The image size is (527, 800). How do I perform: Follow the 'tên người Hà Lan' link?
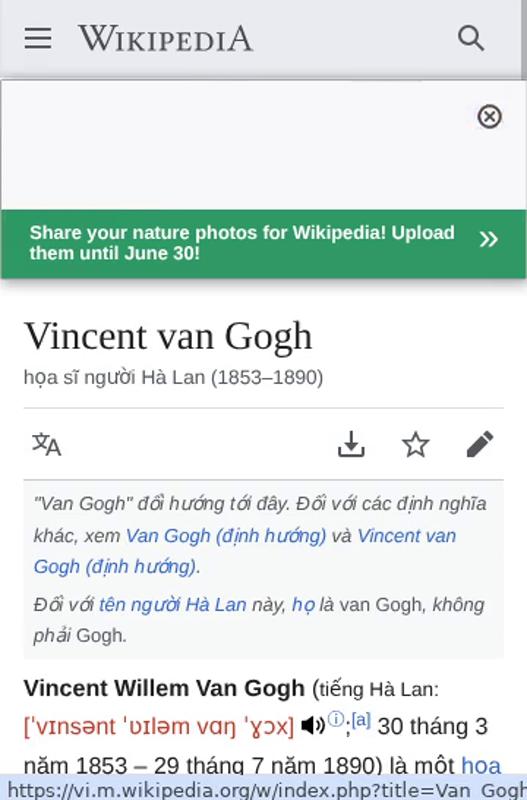(x=172, y=605)
